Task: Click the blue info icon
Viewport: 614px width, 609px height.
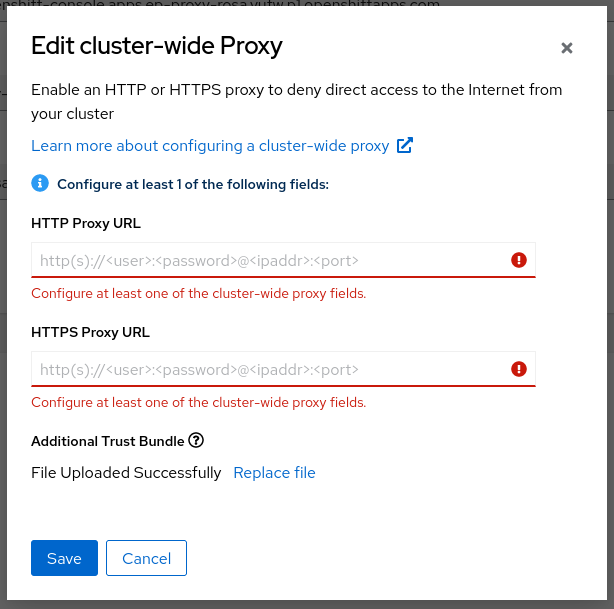Action: click(40, 183)
